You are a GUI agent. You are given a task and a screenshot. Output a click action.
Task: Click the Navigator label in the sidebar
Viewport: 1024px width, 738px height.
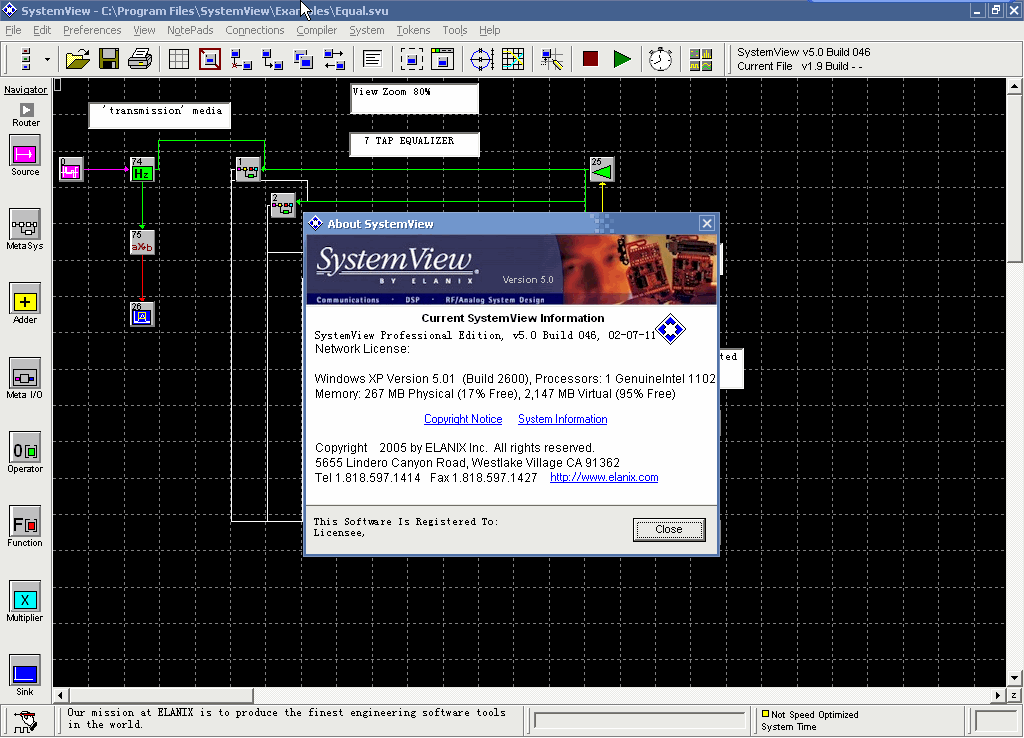pyautogui.click(x=25, y=89)
